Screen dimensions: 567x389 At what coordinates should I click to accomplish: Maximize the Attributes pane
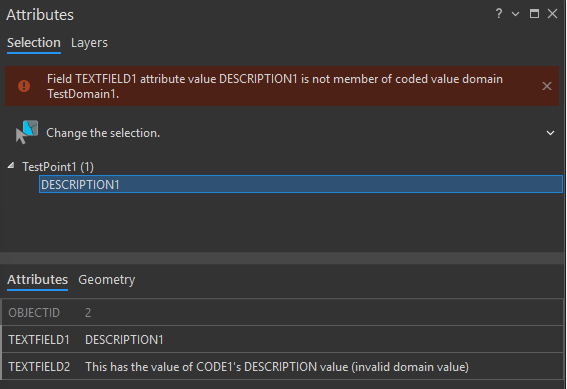click(534, 14)
